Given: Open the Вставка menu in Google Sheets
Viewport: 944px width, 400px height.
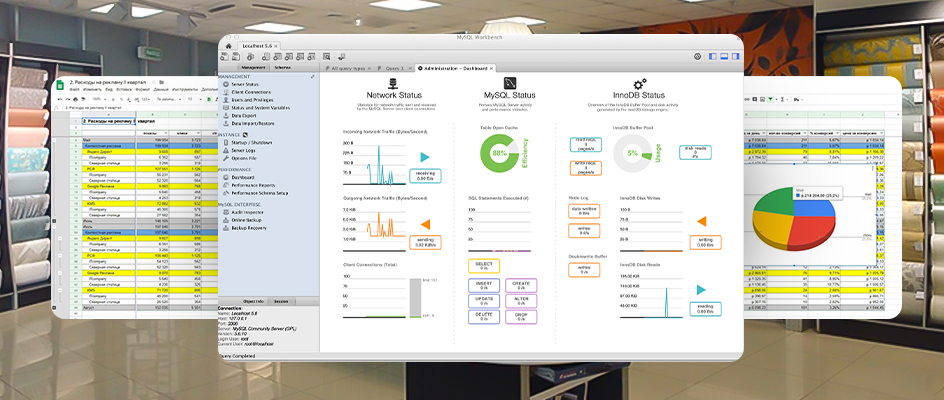Looking at the screenshot, I should (124, 90).
